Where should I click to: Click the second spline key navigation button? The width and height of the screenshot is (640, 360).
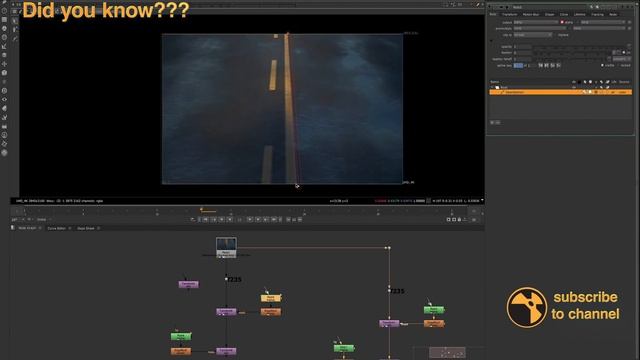click(x=547, y=65)
